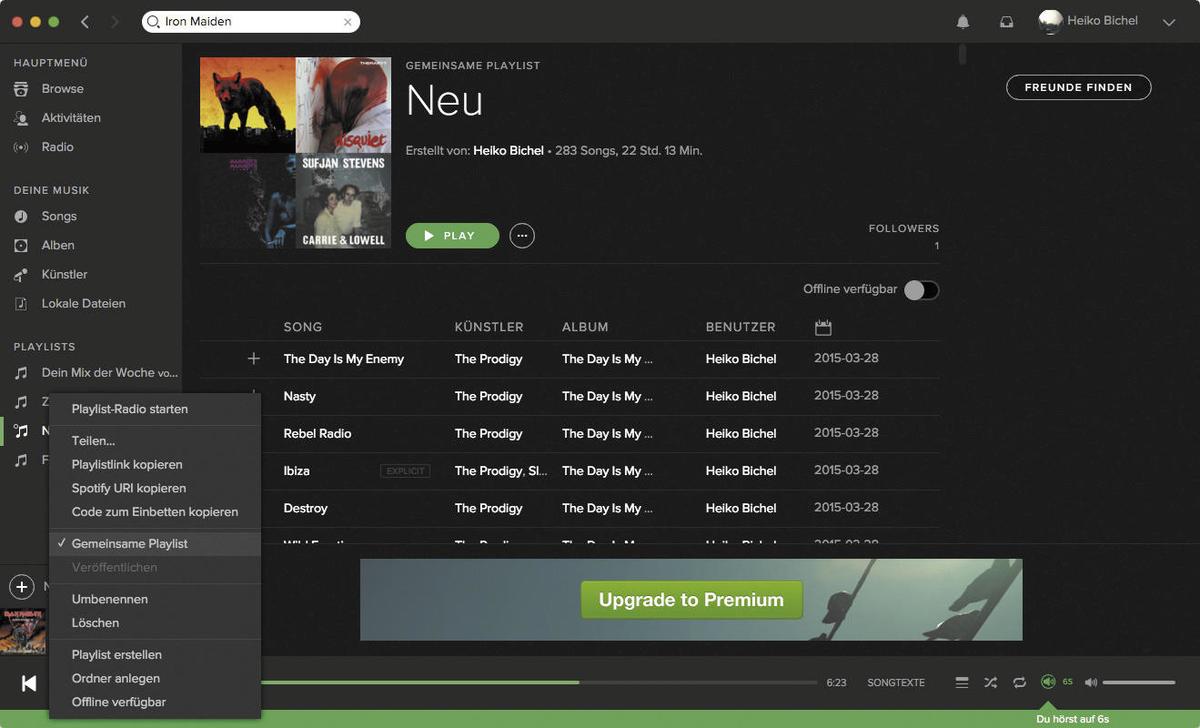Viewport: 1200px width, 728px height.
Task: Select the Dein Mix der Woche playlist
Action: (110, 373)
